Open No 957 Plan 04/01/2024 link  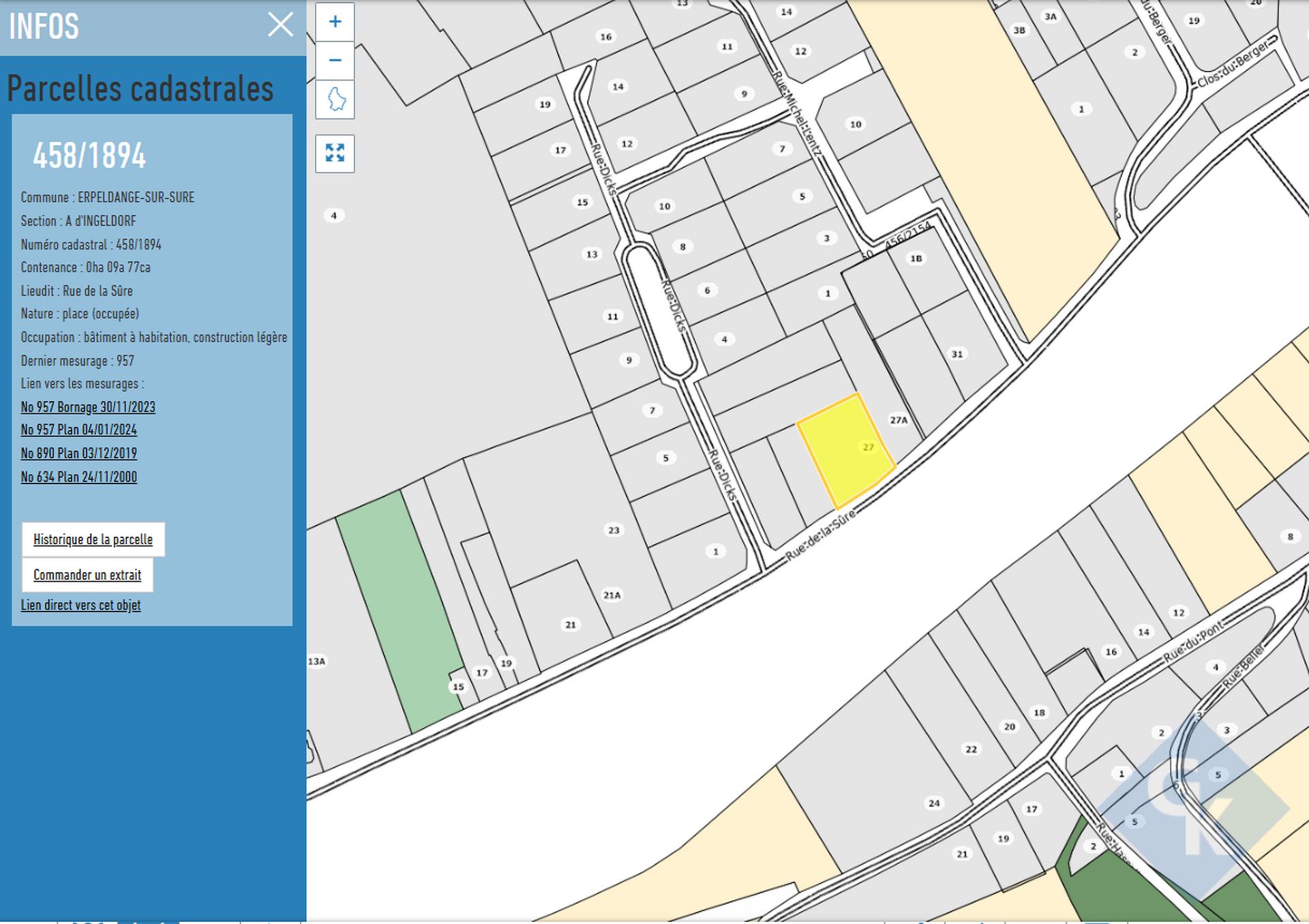(78, 430)
